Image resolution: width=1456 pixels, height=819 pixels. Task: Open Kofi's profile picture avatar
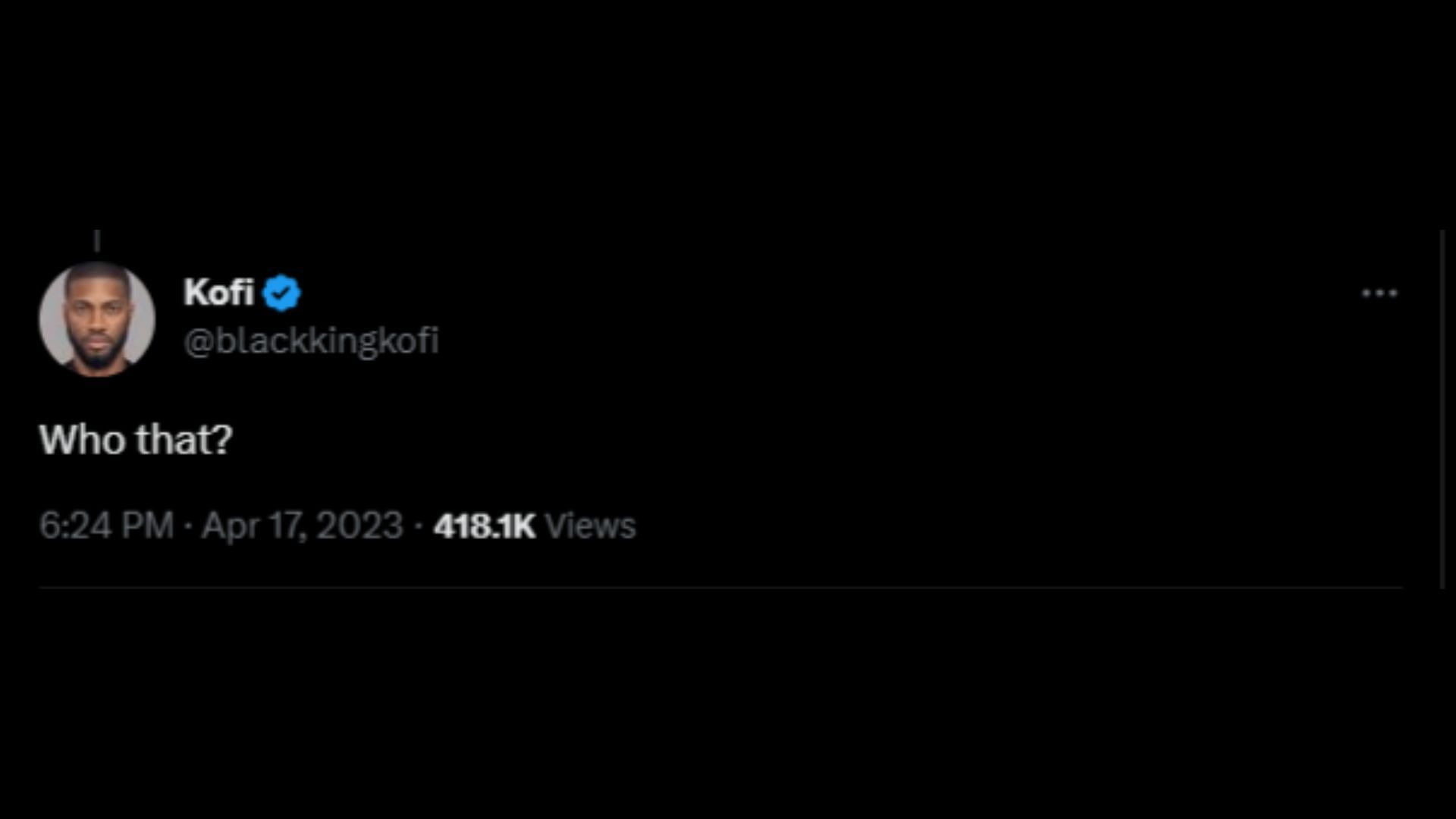97,319
